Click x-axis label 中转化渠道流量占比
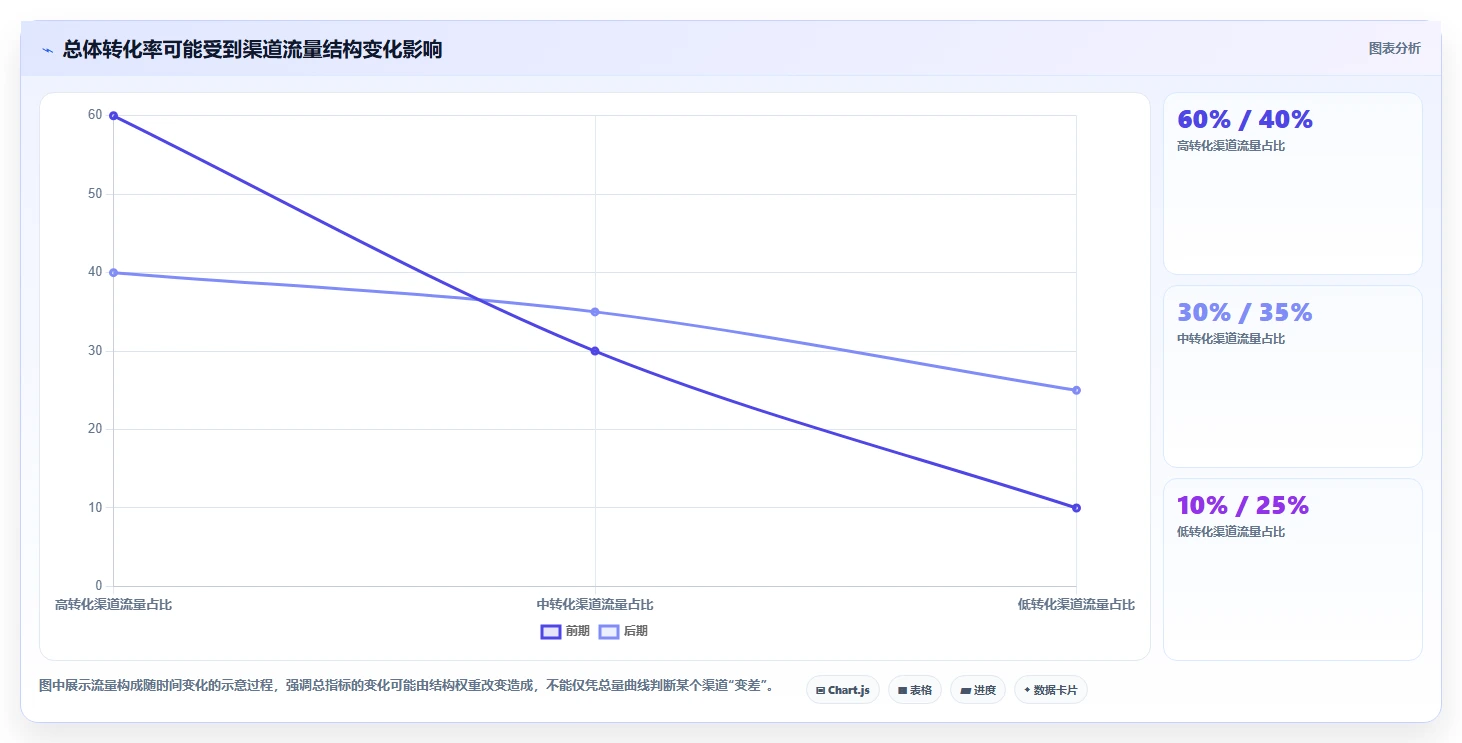 [x=595, y=605]
